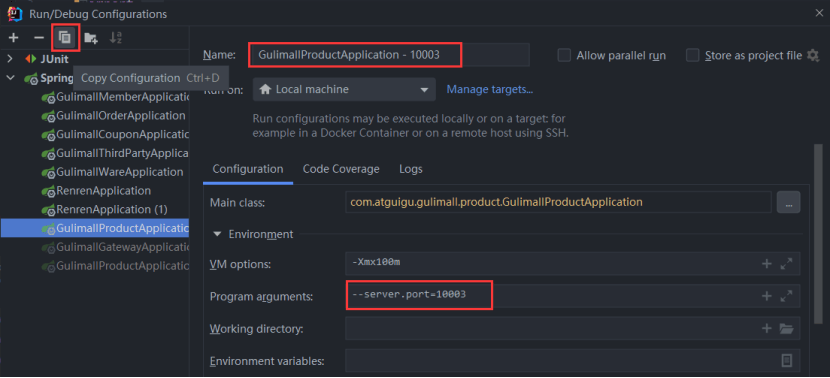Click the Copy Configuration icon
The image size is (830, 378).
pos(65,38)
